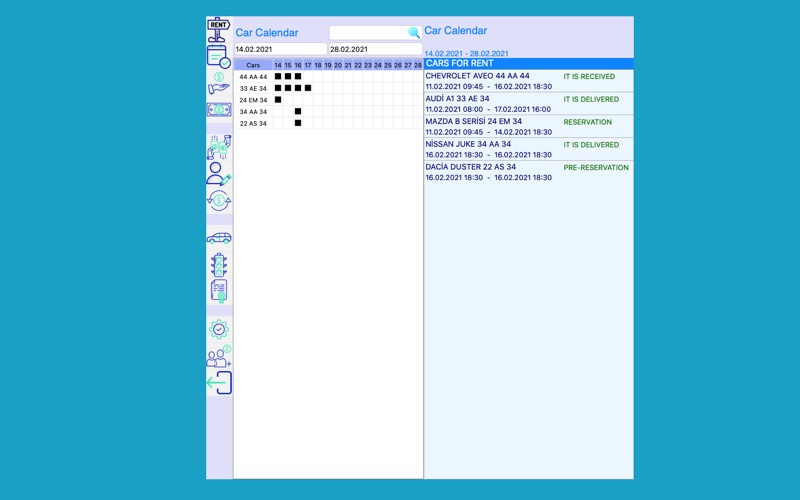Click the dollar circulation arrows icon
This screenshot has height=500, width=800.
coord(219,201)
